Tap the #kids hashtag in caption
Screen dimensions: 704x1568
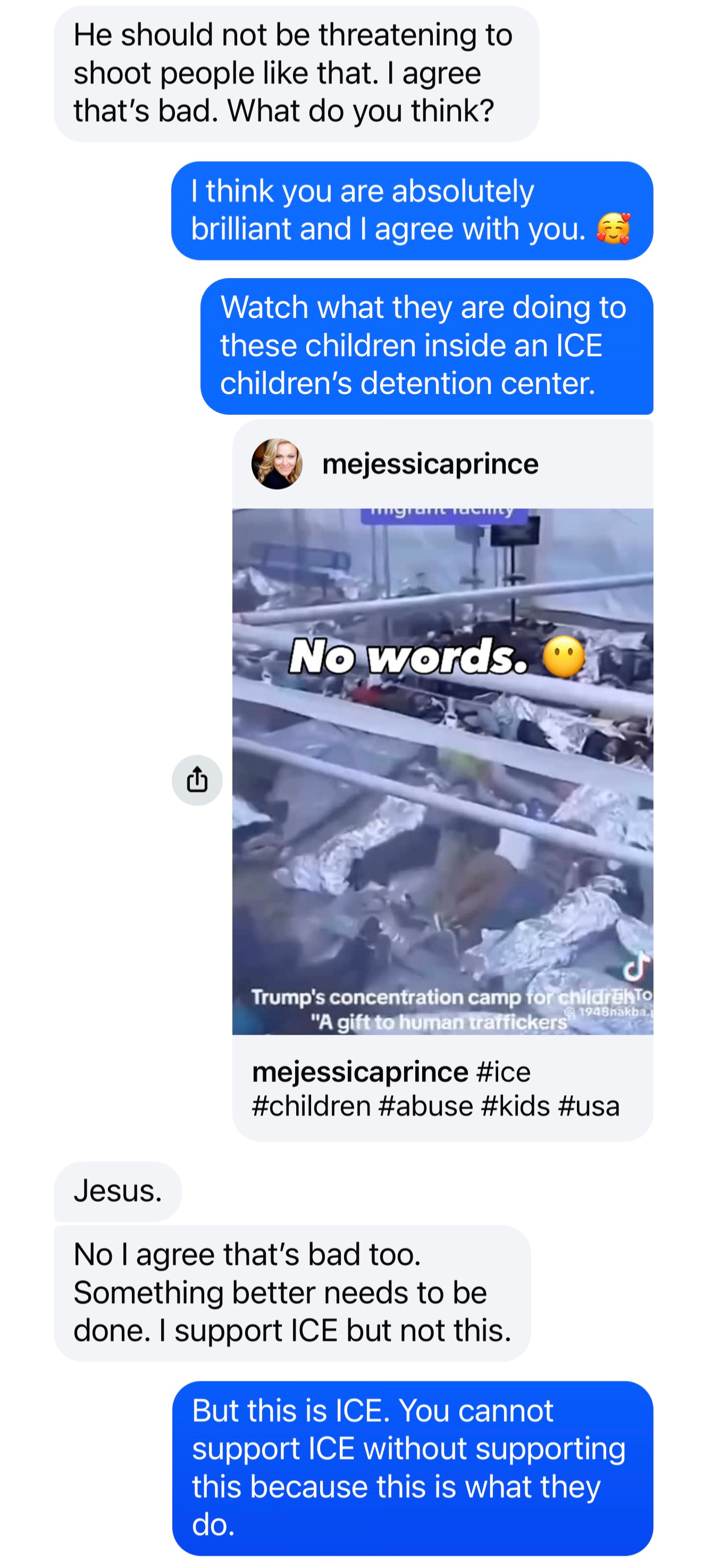515,1106
